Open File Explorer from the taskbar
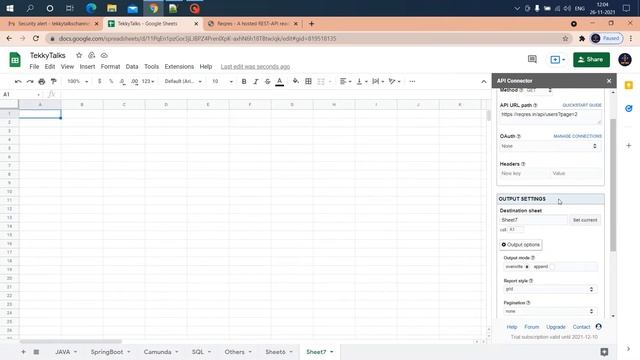 click(x=111, y=8)
